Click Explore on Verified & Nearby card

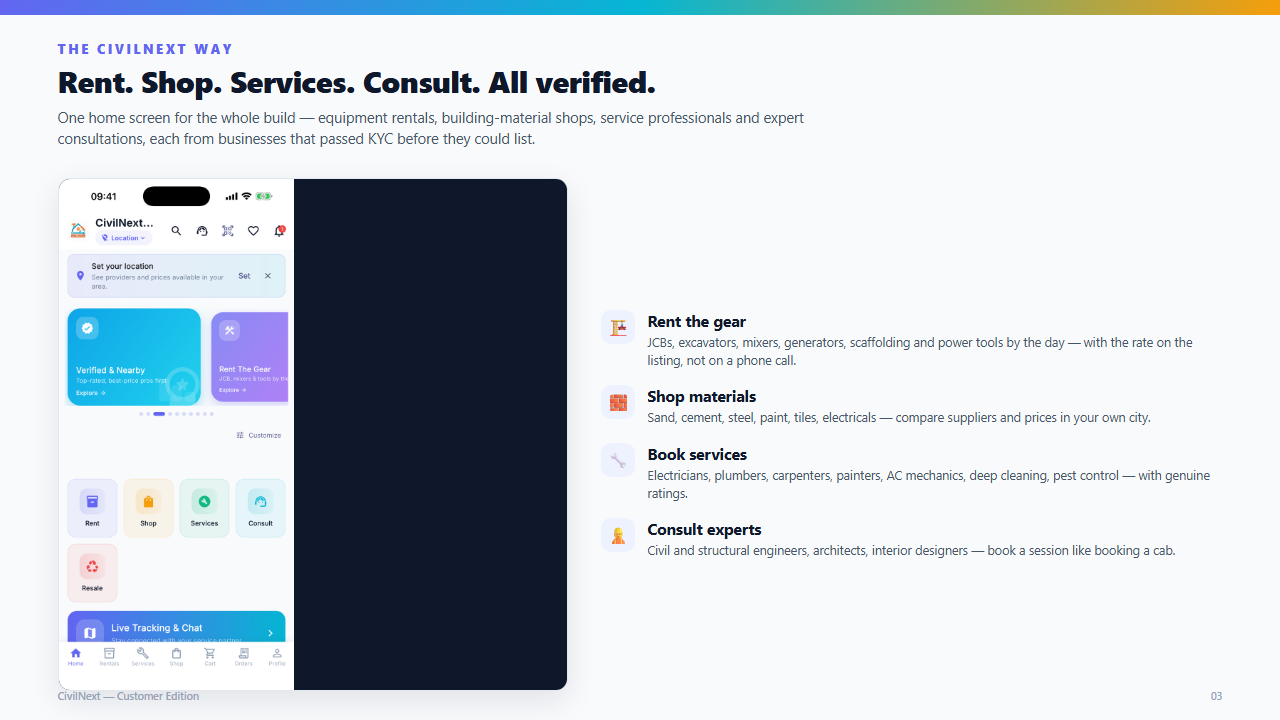[x=90, y=393]
